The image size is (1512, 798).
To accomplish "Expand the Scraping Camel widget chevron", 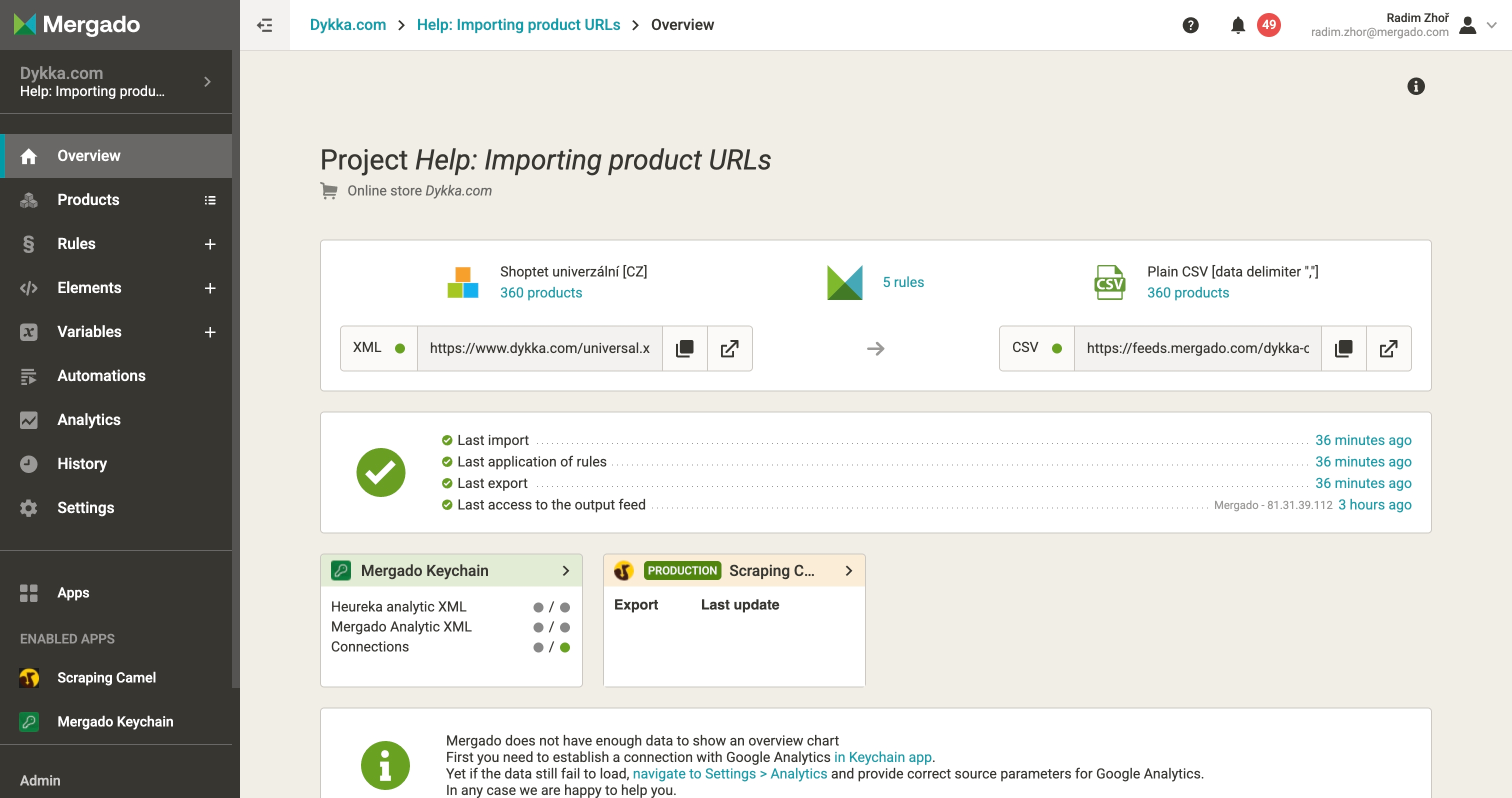I will [x=848, y=571].
